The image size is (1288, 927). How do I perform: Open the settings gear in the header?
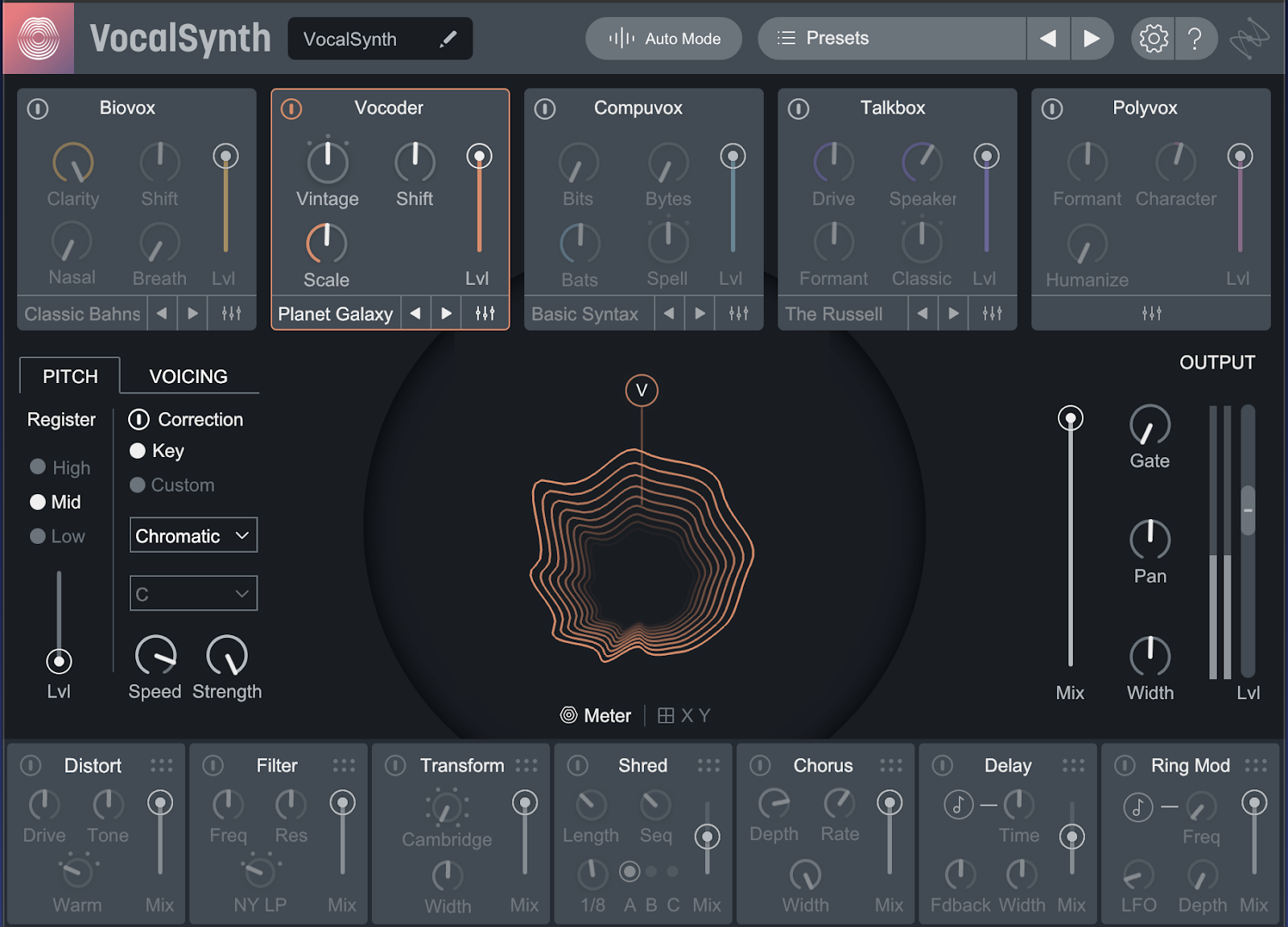tap(1154, 38)
